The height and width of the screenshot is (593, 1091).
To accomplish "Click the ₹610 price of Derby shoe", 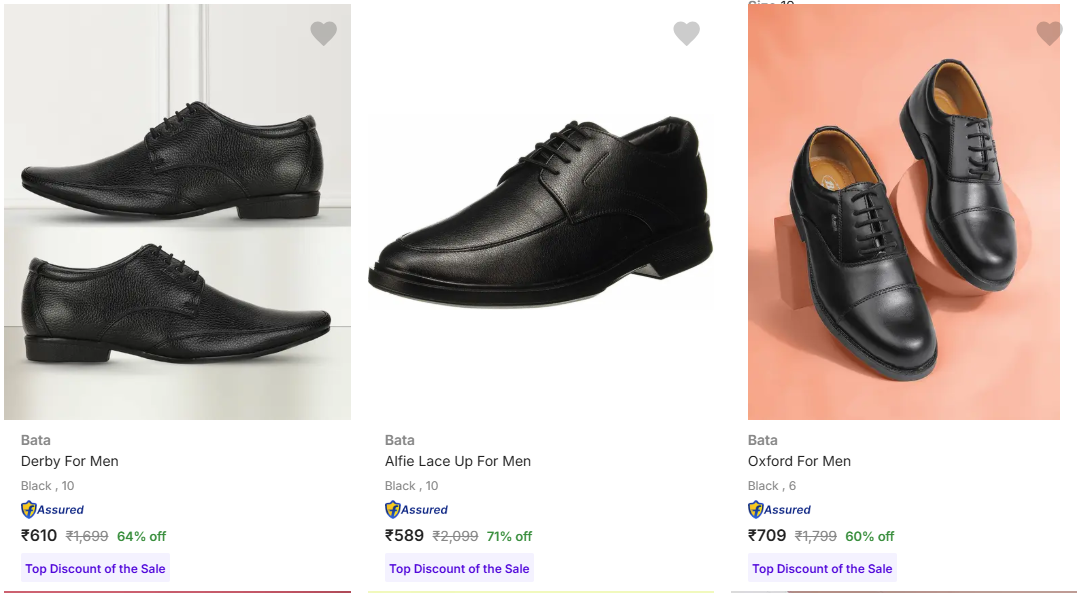I will point(40,536).
